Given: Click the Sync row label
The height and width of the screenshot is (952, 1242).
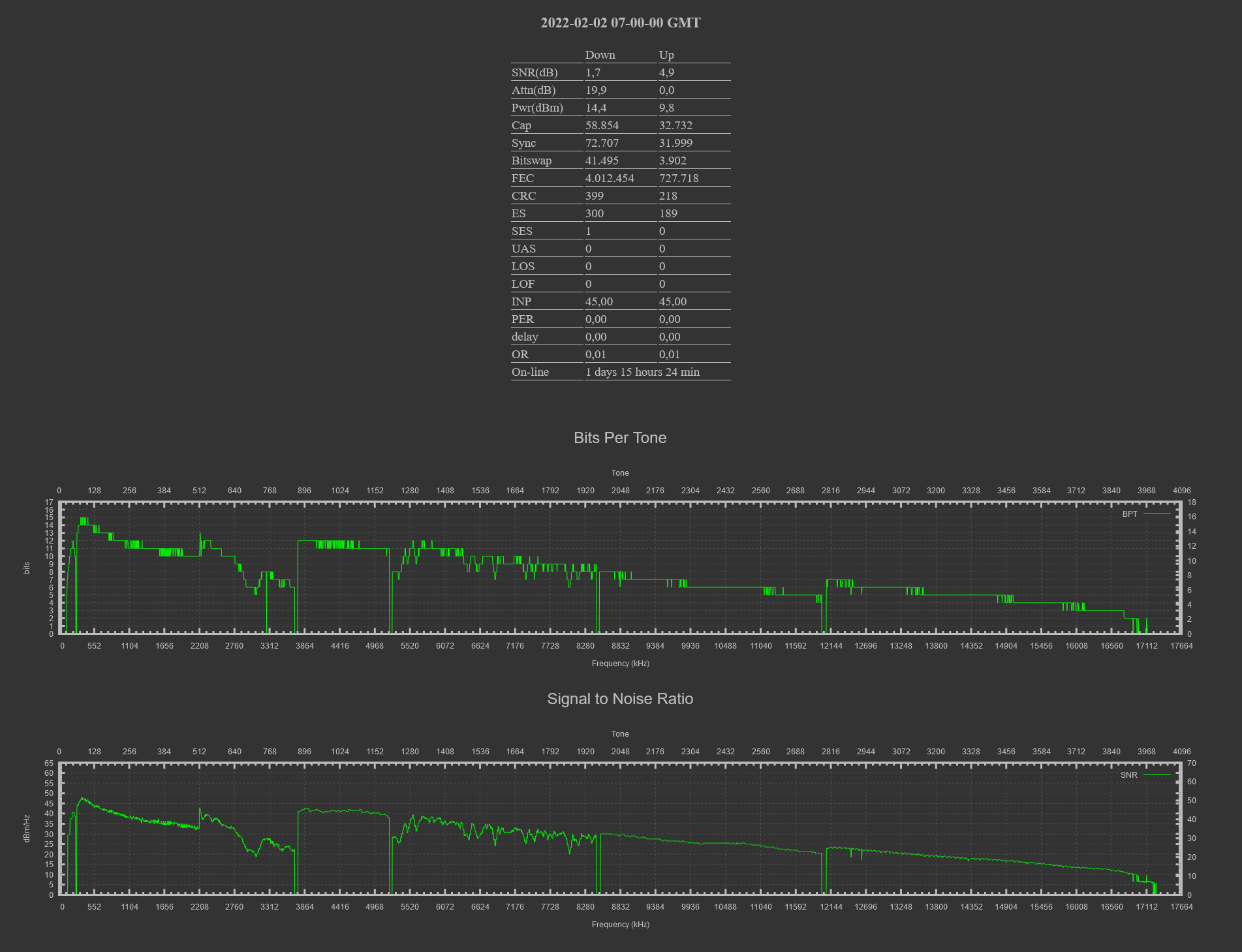Looking at the screenshot, I should [x=523, y=143].
